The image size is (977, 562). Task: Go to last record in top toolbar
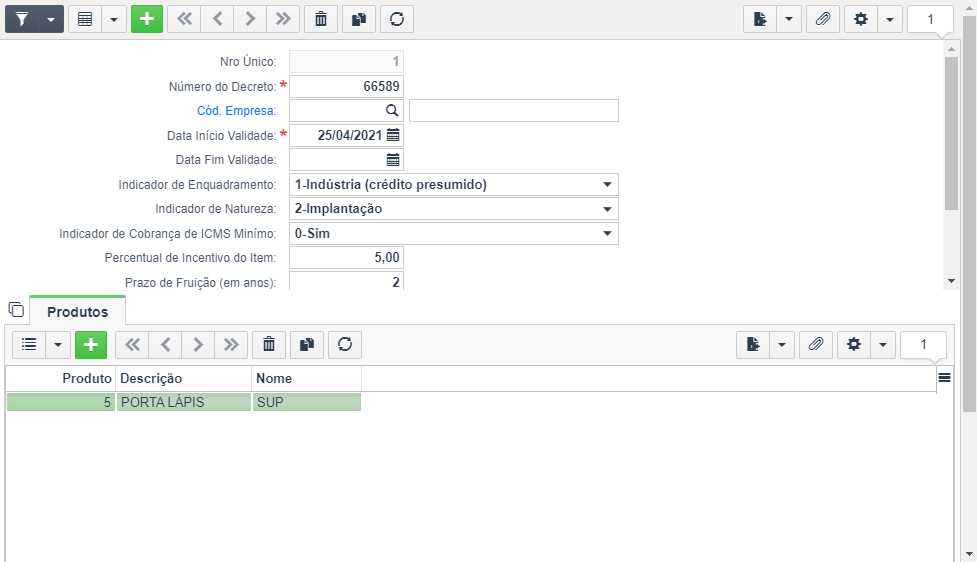283,19
